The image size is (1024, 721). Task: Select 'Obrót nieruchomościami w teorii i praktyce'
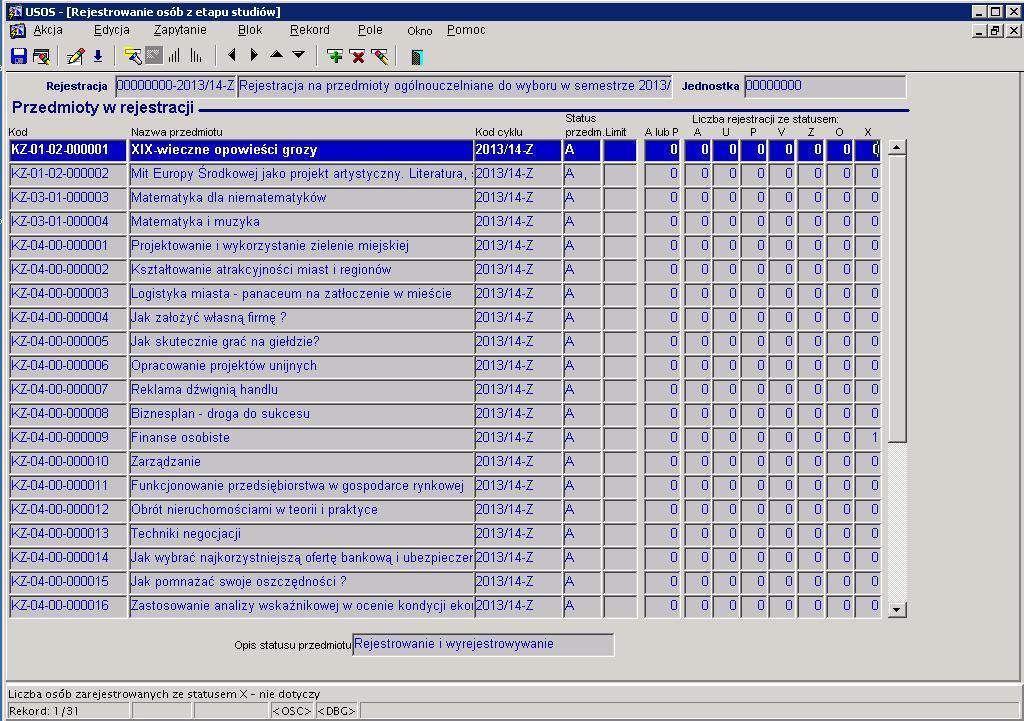click(x=301, y=510)
